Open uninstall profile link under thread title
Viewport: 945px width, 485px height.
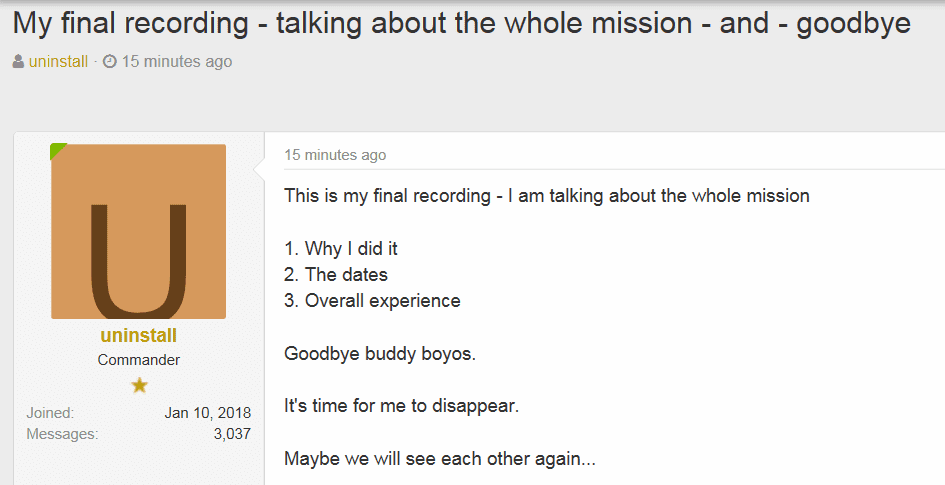(x=58, y=61)
